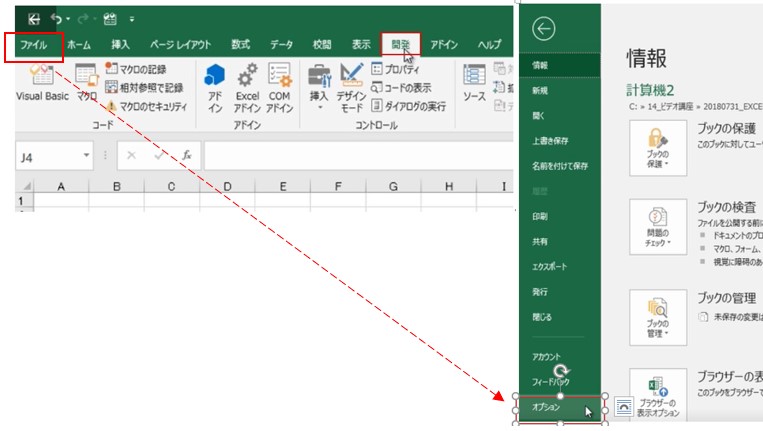Click inside the formula bar input
Viewport: 763px width, 431px height.
pyautogui.click(x=359, y=156)
